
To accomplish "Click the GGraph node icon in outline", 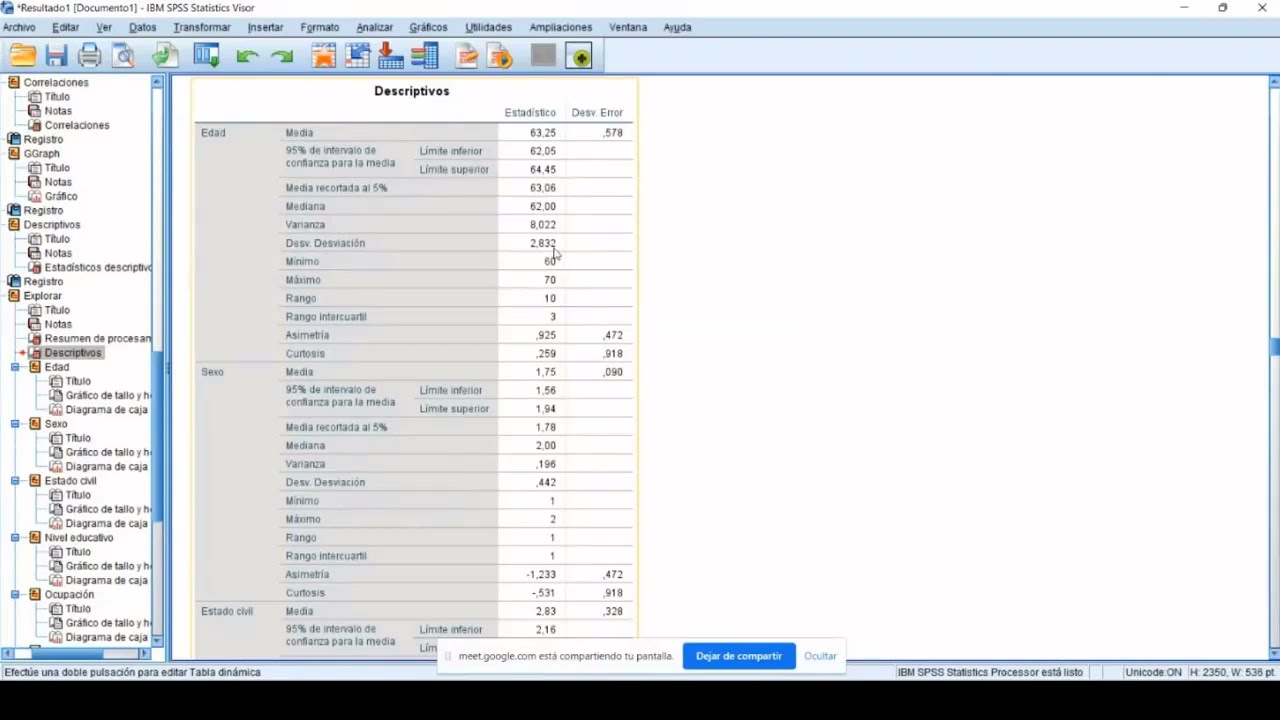I will pos(14,153).
